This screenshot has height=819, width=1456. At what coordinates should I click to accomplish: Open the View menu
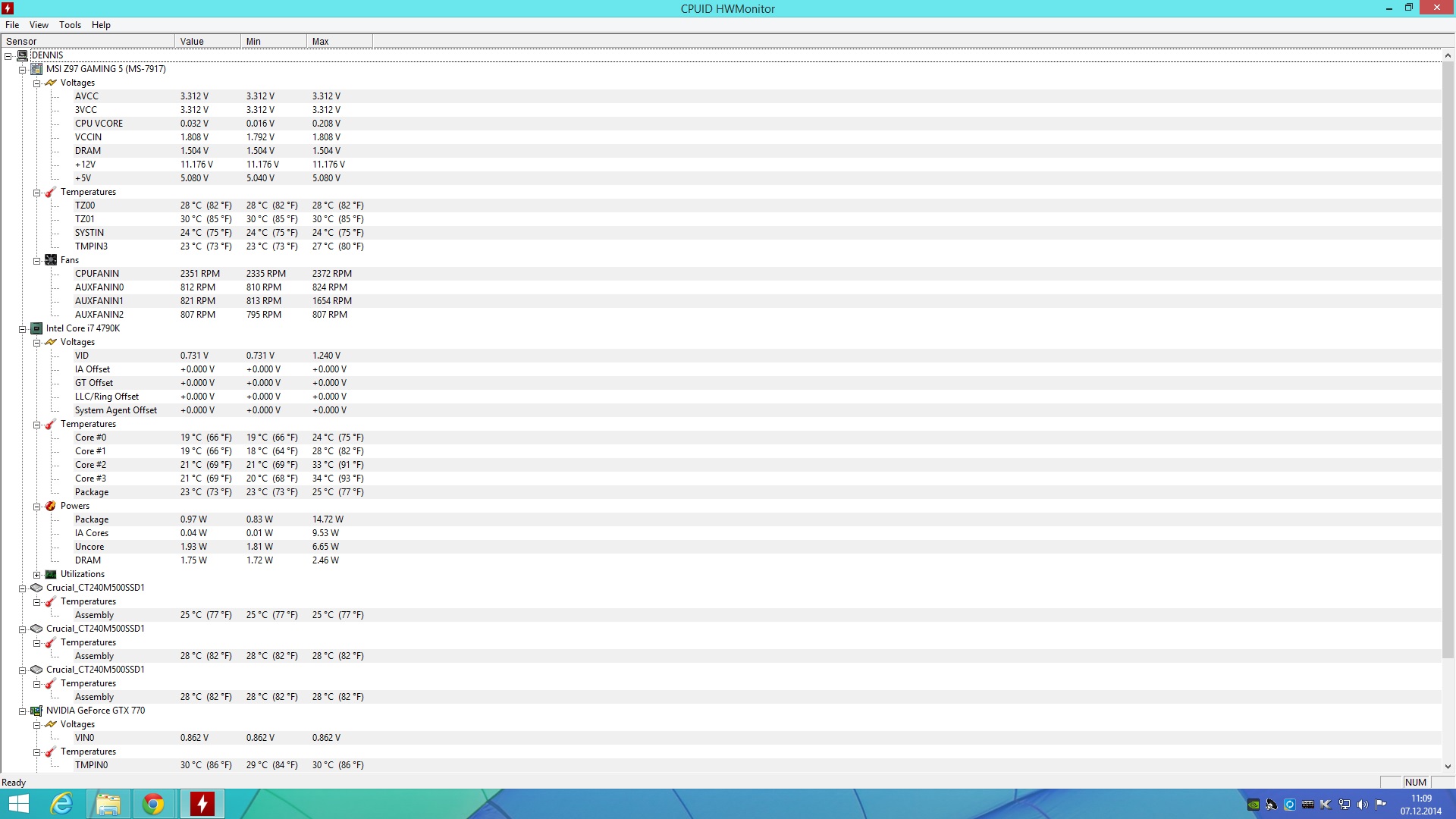pos(39,25)
